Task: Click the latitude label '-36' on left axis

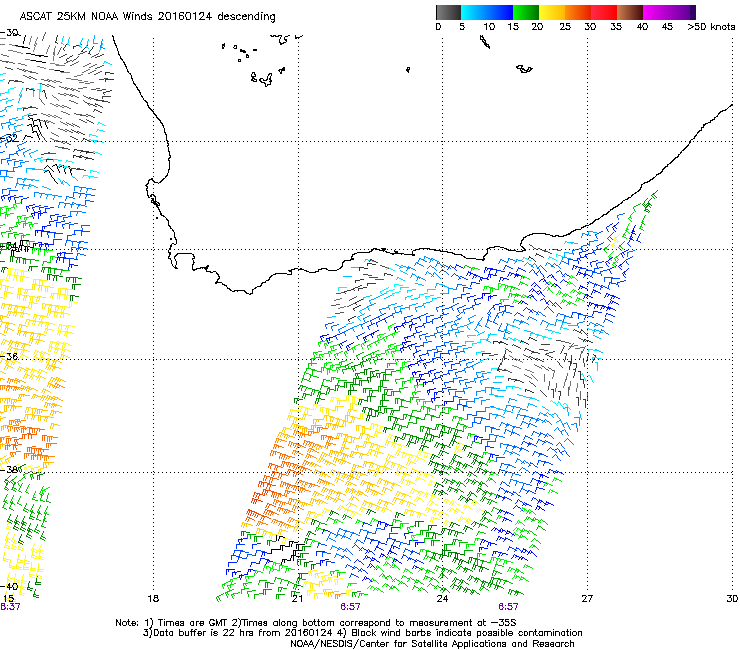Action: [x=9, y=356]
